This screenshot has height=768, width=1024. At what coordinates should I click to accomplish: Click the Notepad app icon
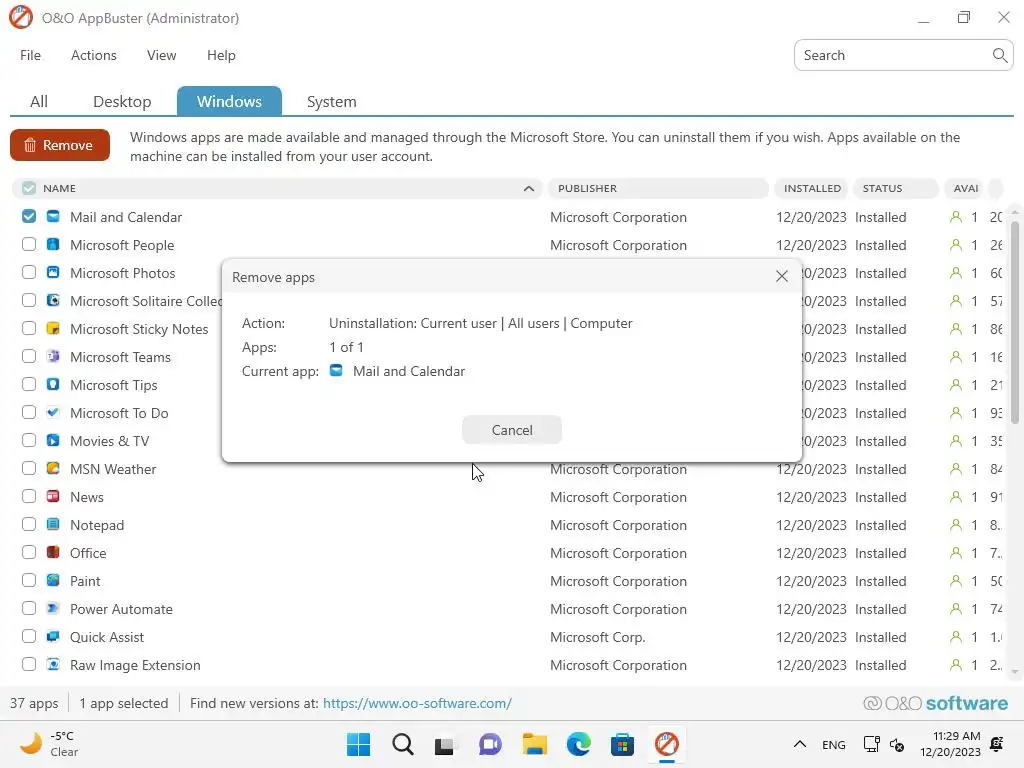point(53,525)
